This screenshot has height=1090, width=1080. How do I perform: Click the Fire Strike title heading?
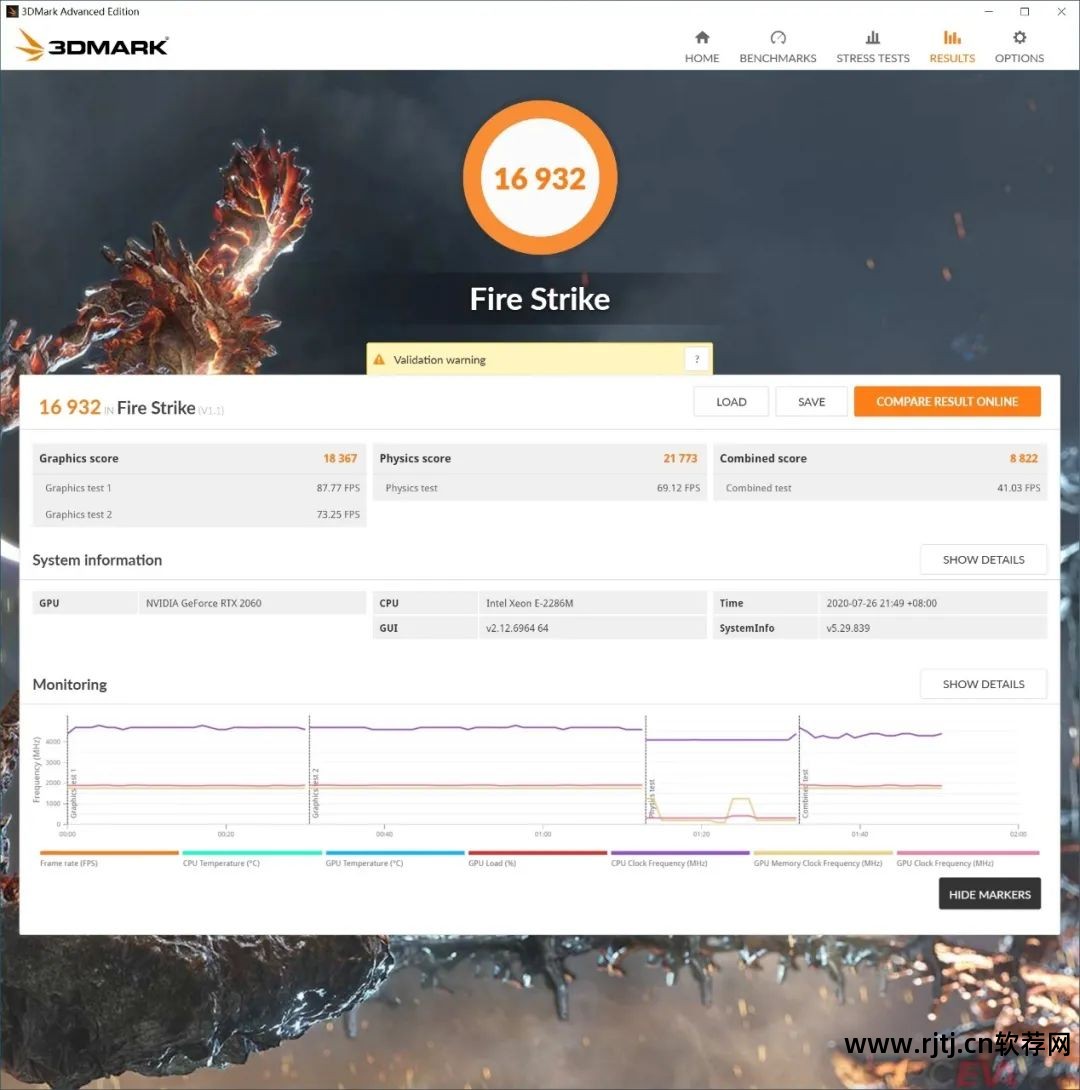[x=540, y=299]
